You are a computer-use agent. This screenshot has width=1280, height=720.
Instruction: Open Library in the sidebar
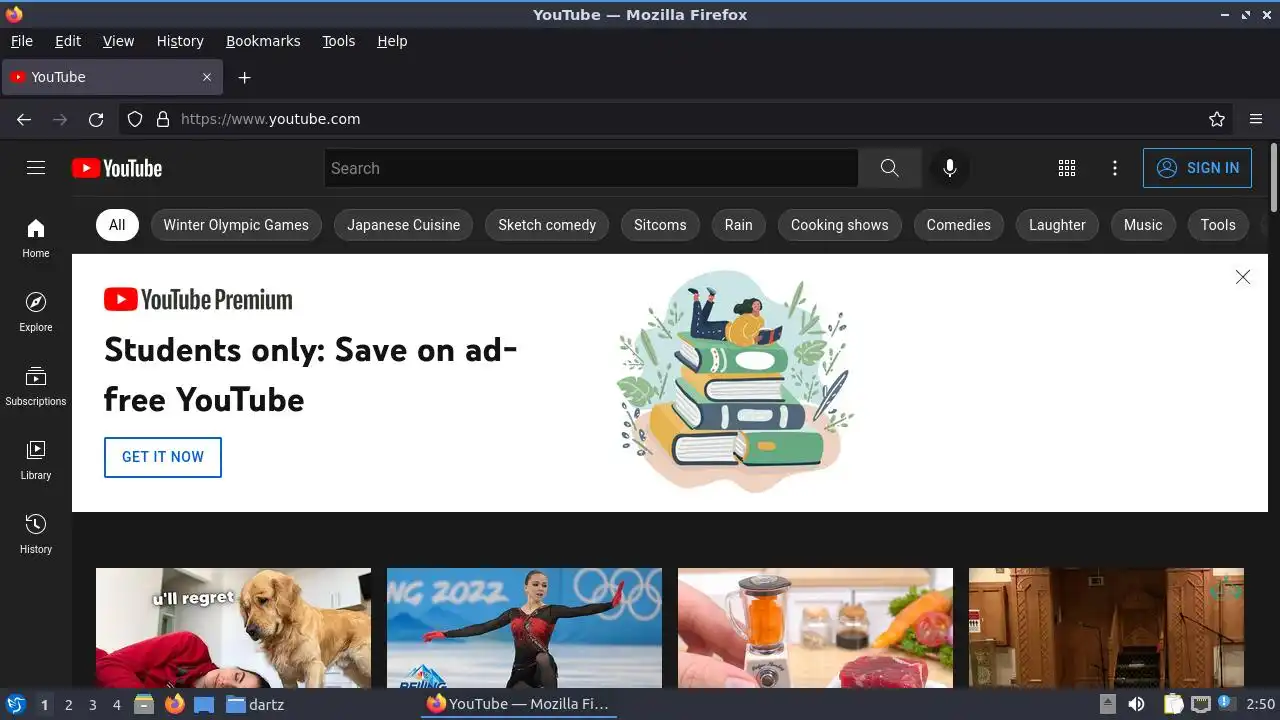36,460
